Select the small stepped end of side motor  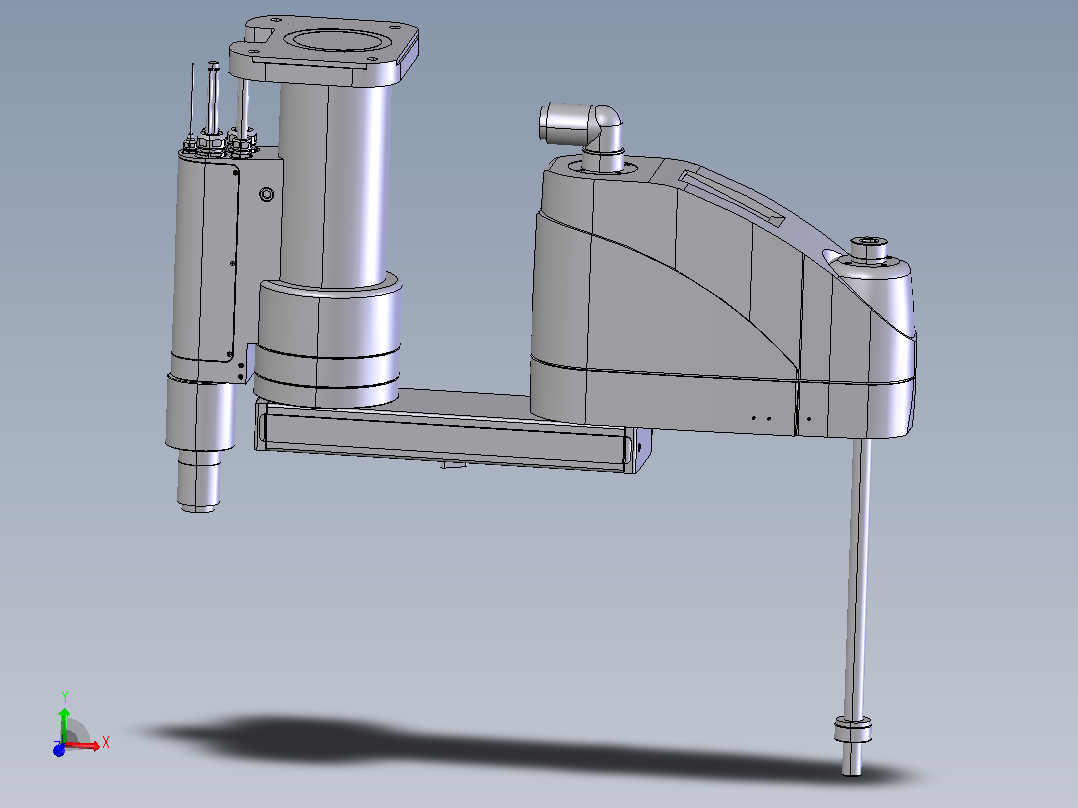coord(199,480)
